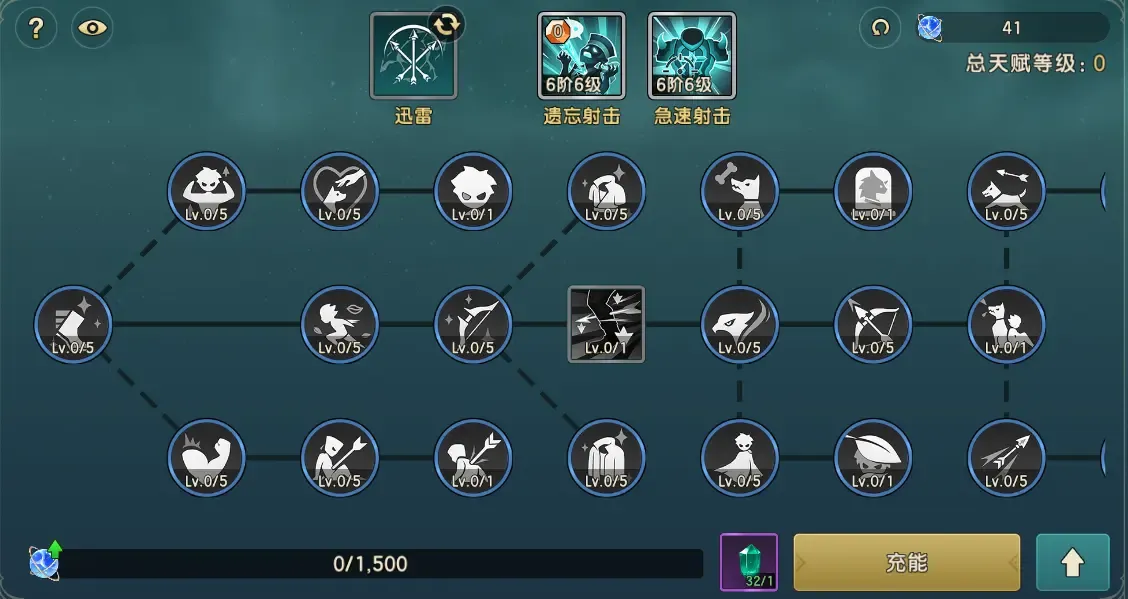Select the square lightning-shot talent node
Image resolution: width=1128 pixels, height=599 pixels.
pos(606,324)
